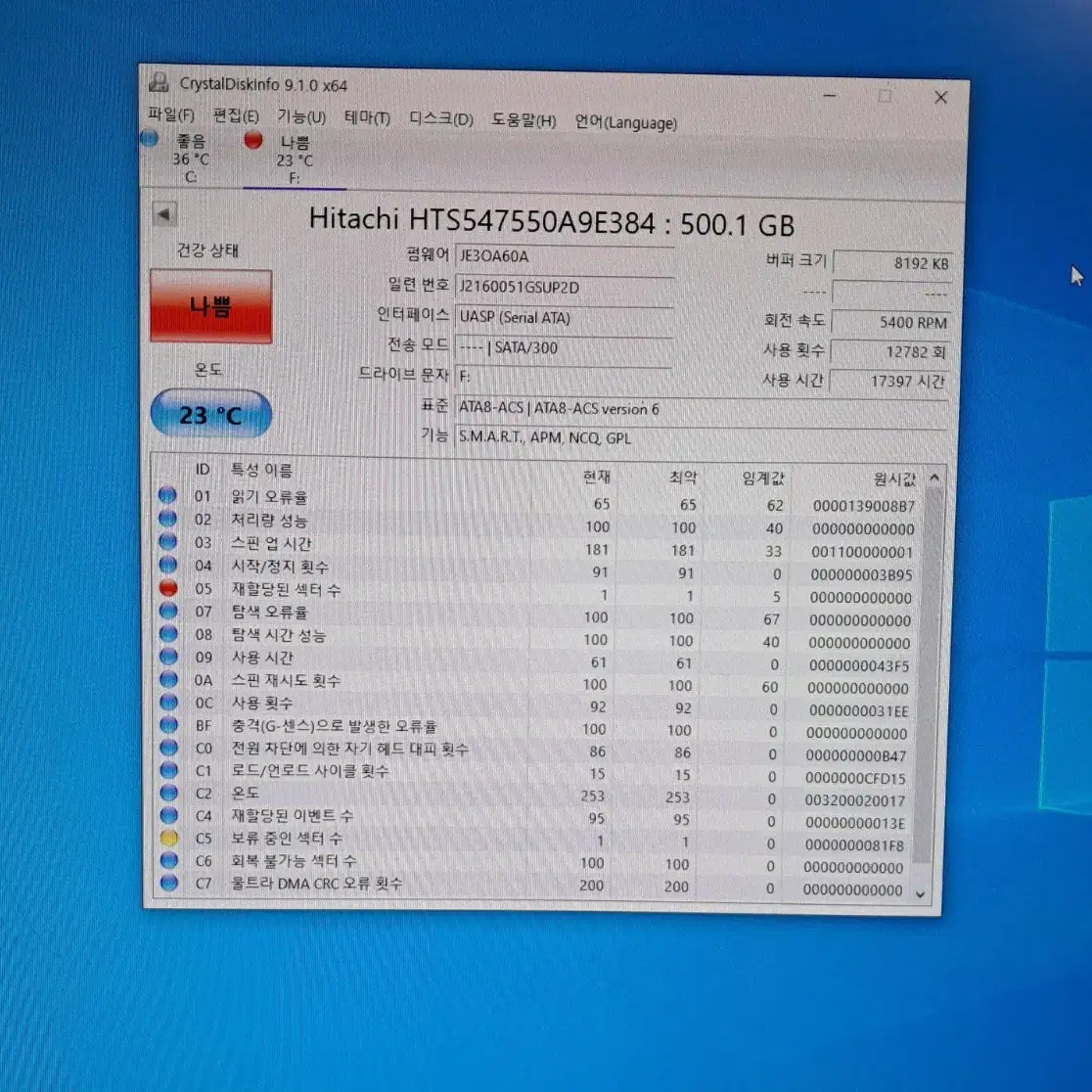Open the 도움말(H) menu
This screenshot has width=1092, height=1092.
[x=523, y=120]
